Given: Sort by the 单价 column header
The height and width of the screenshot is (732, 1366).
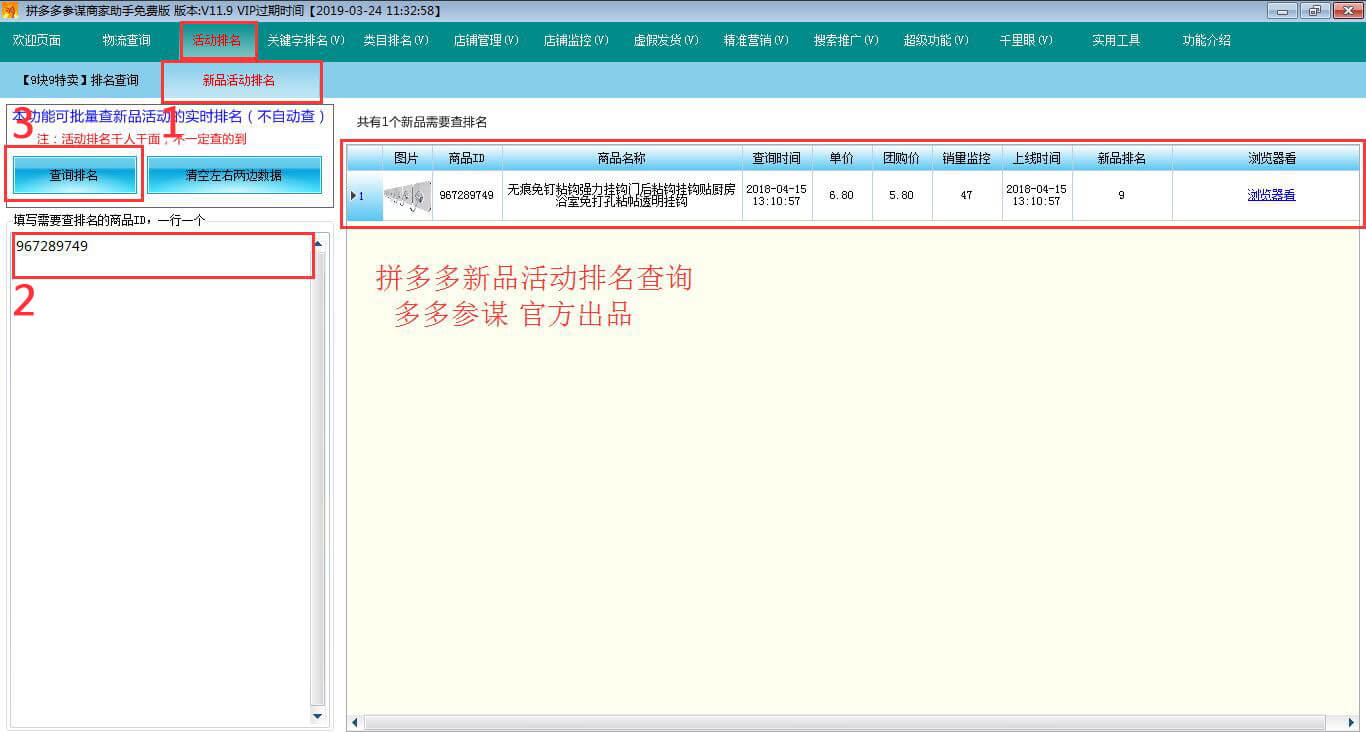Looking at the screenshot, I should coord(842,158).
